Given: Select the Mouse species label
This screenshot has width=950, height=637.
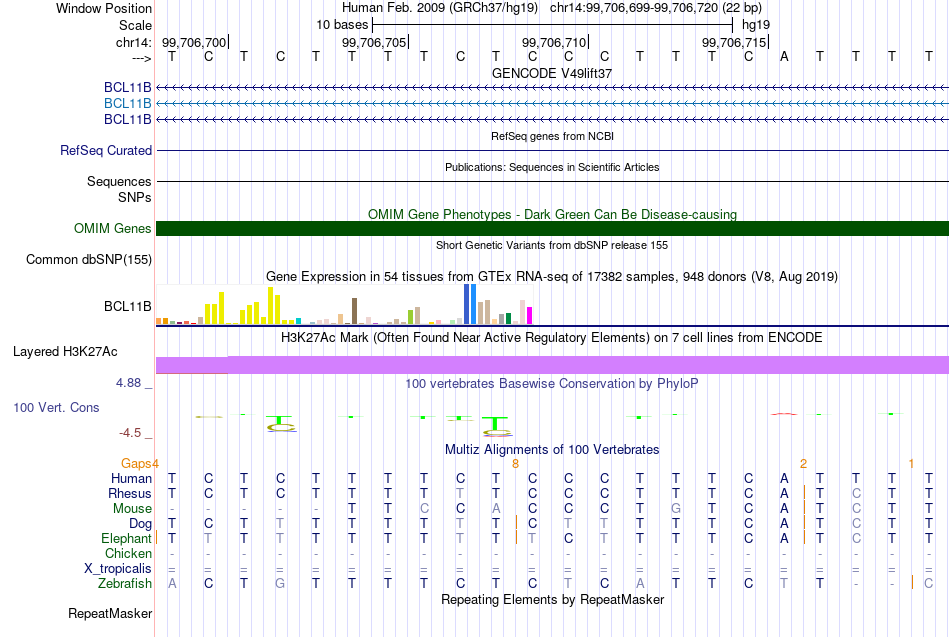Looking at the screenshot, I should (x=132, y=509).
